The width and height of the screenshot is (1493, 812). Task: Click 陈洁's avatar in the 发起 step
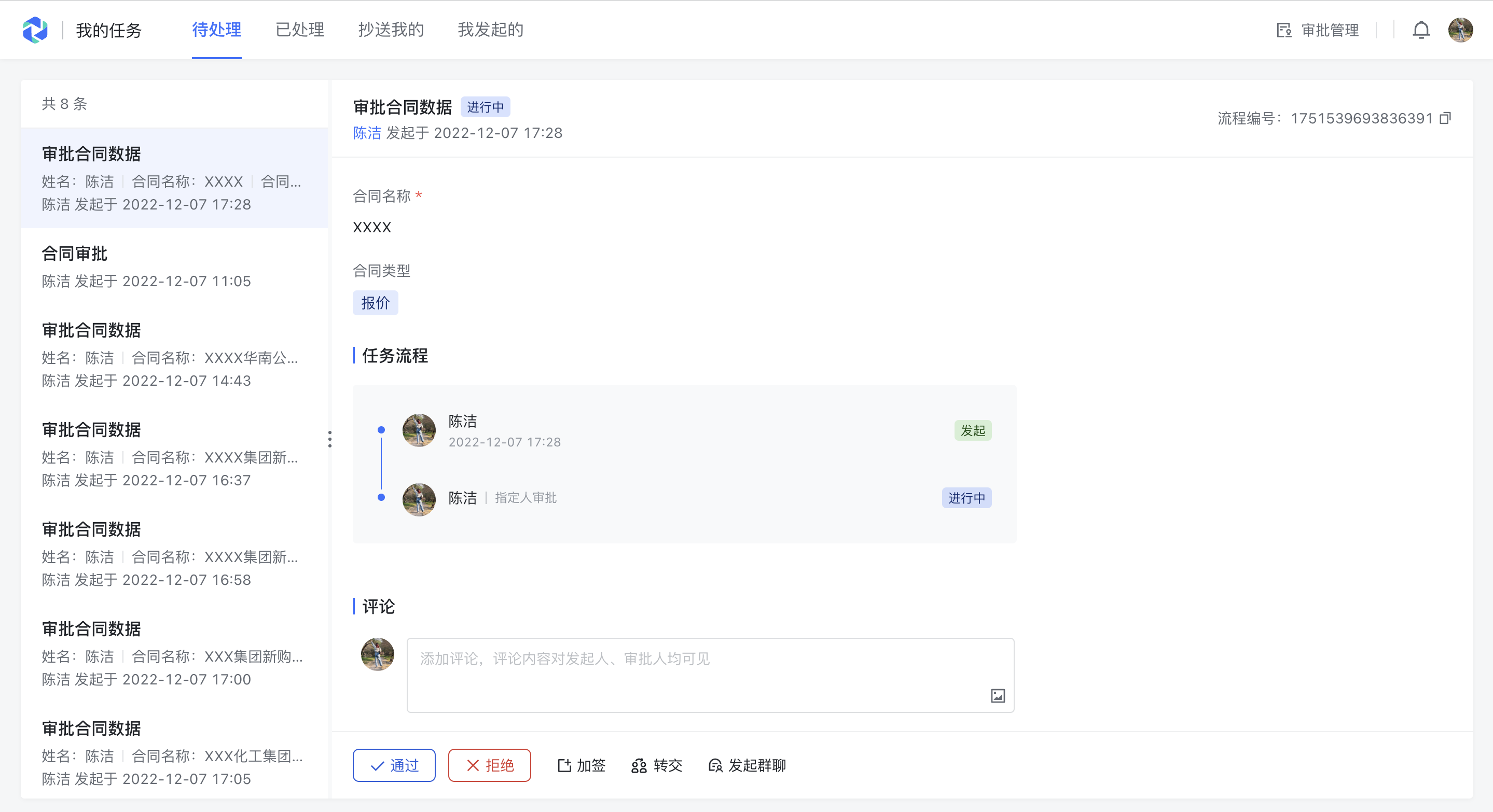(x=419, y=430)
